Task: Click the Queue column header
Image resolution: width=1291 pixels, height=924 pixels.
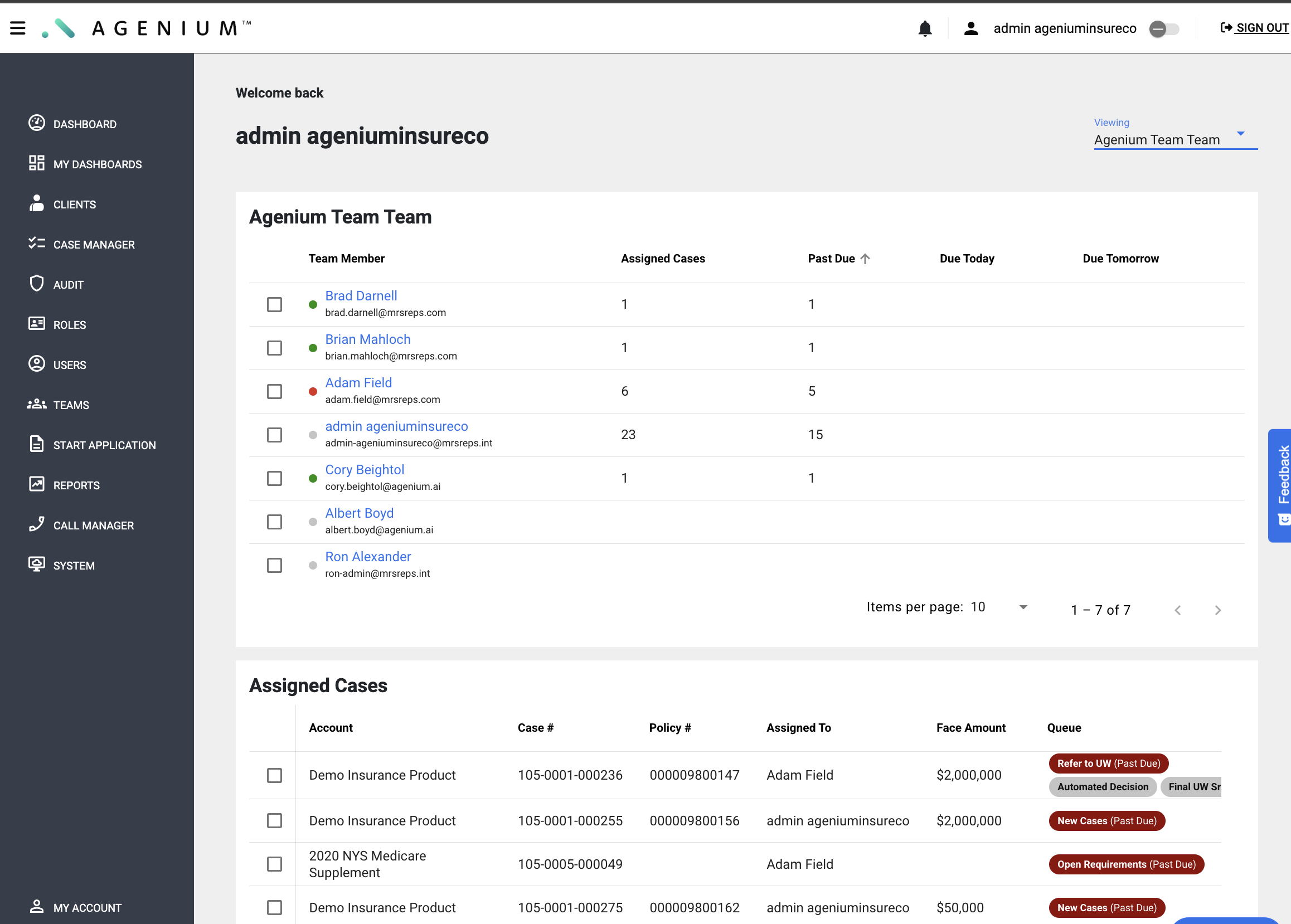Action: tap(1064, 728)
